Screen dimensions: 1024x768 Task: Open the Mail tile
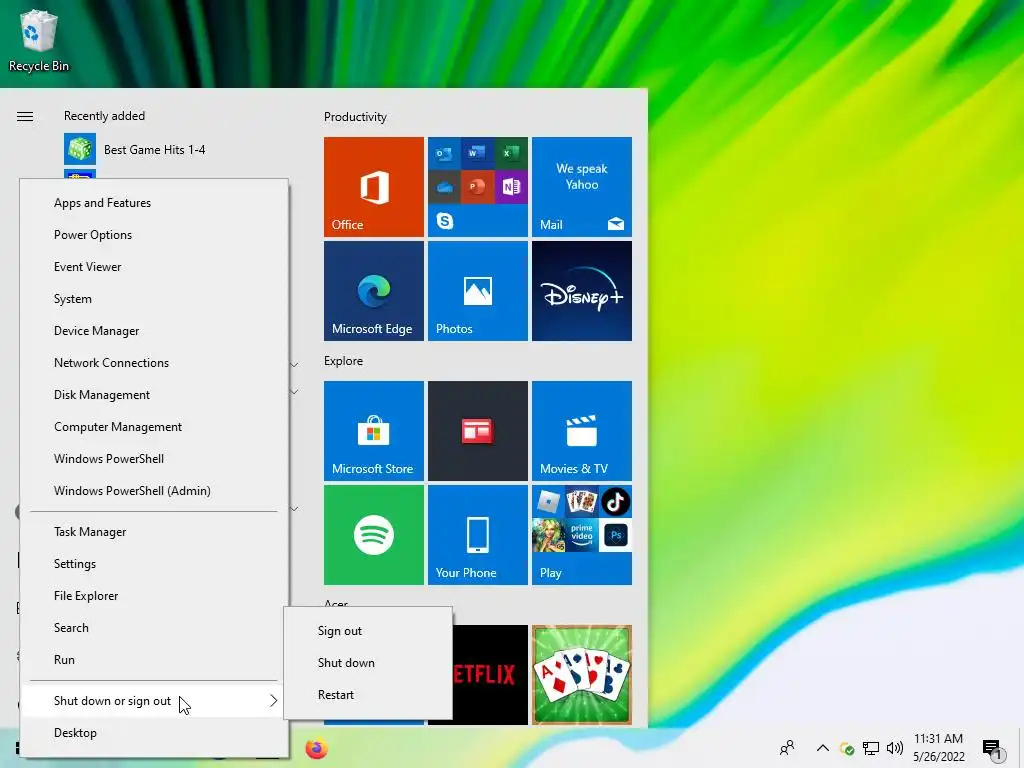(x=582, y=187)
